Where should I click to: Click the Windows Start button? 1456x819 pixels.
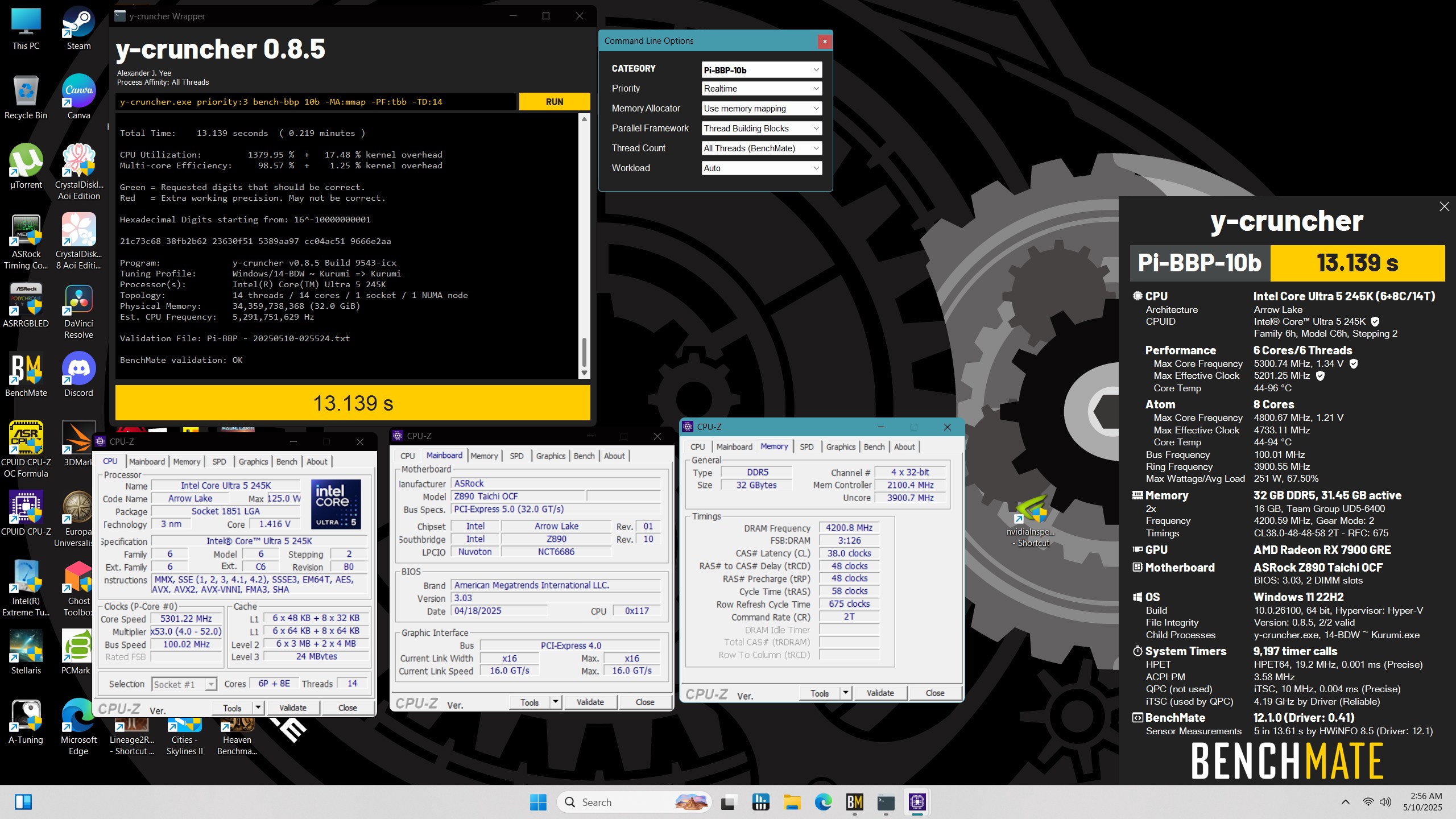point(538,802)
